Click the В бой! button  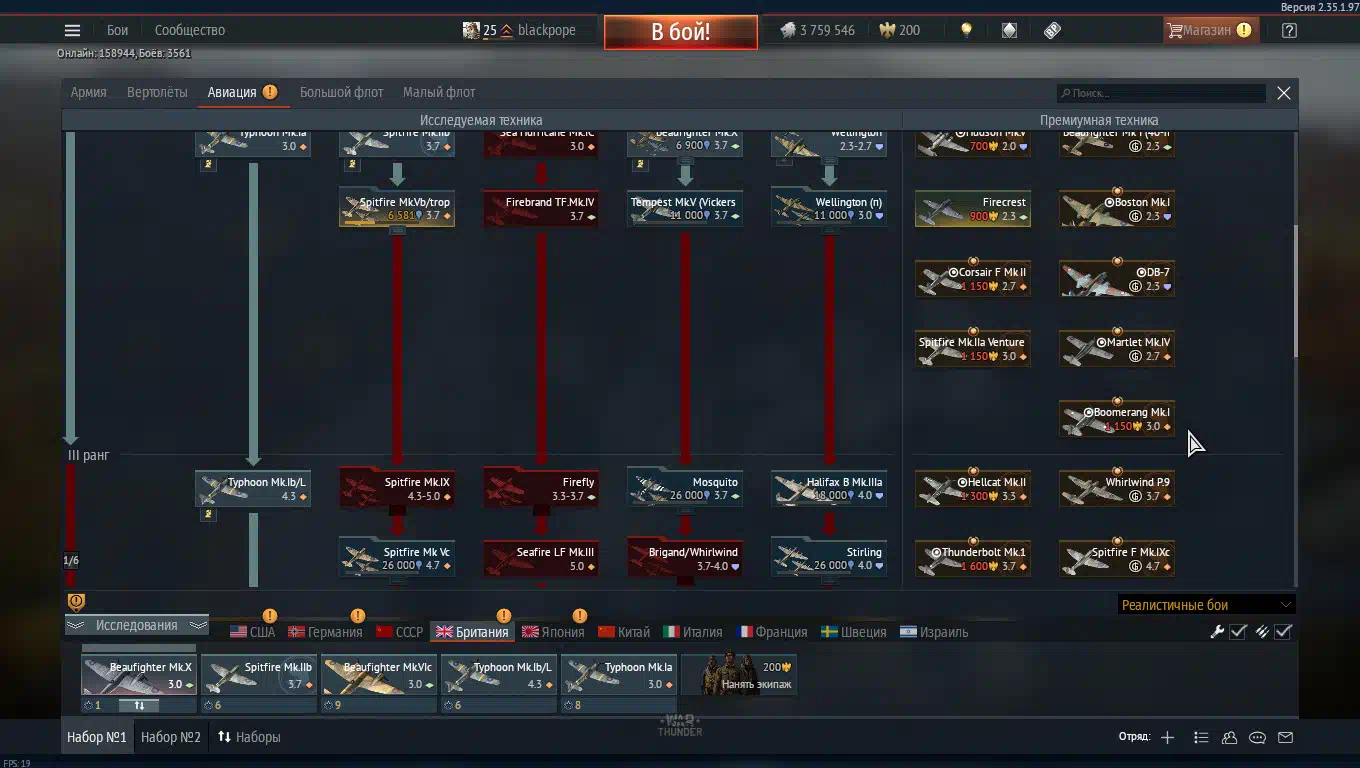[x=680, y=31]
